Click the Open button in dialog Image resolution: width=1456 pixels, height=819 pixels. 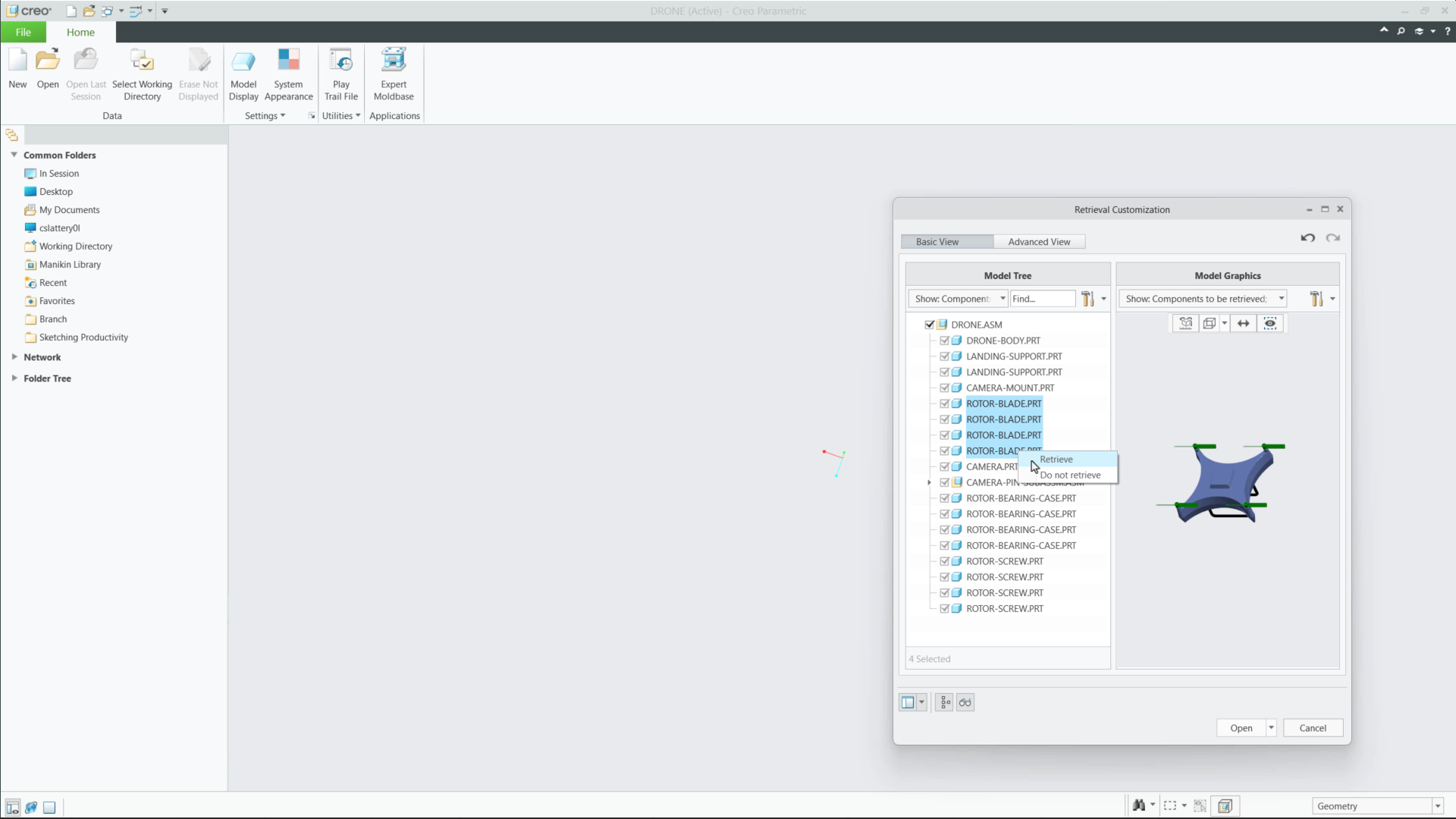(x=1241, y=728)
